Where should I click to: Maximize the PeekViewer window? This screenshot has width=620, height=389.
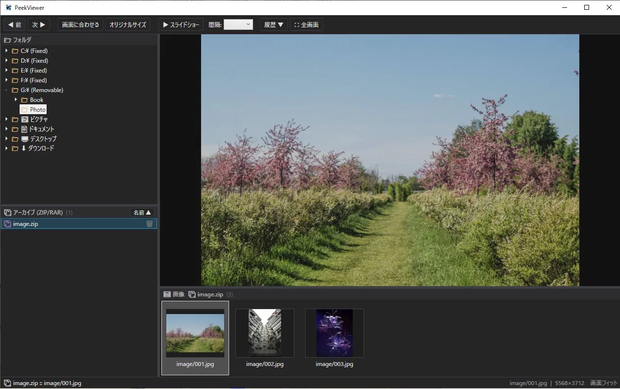586,8
